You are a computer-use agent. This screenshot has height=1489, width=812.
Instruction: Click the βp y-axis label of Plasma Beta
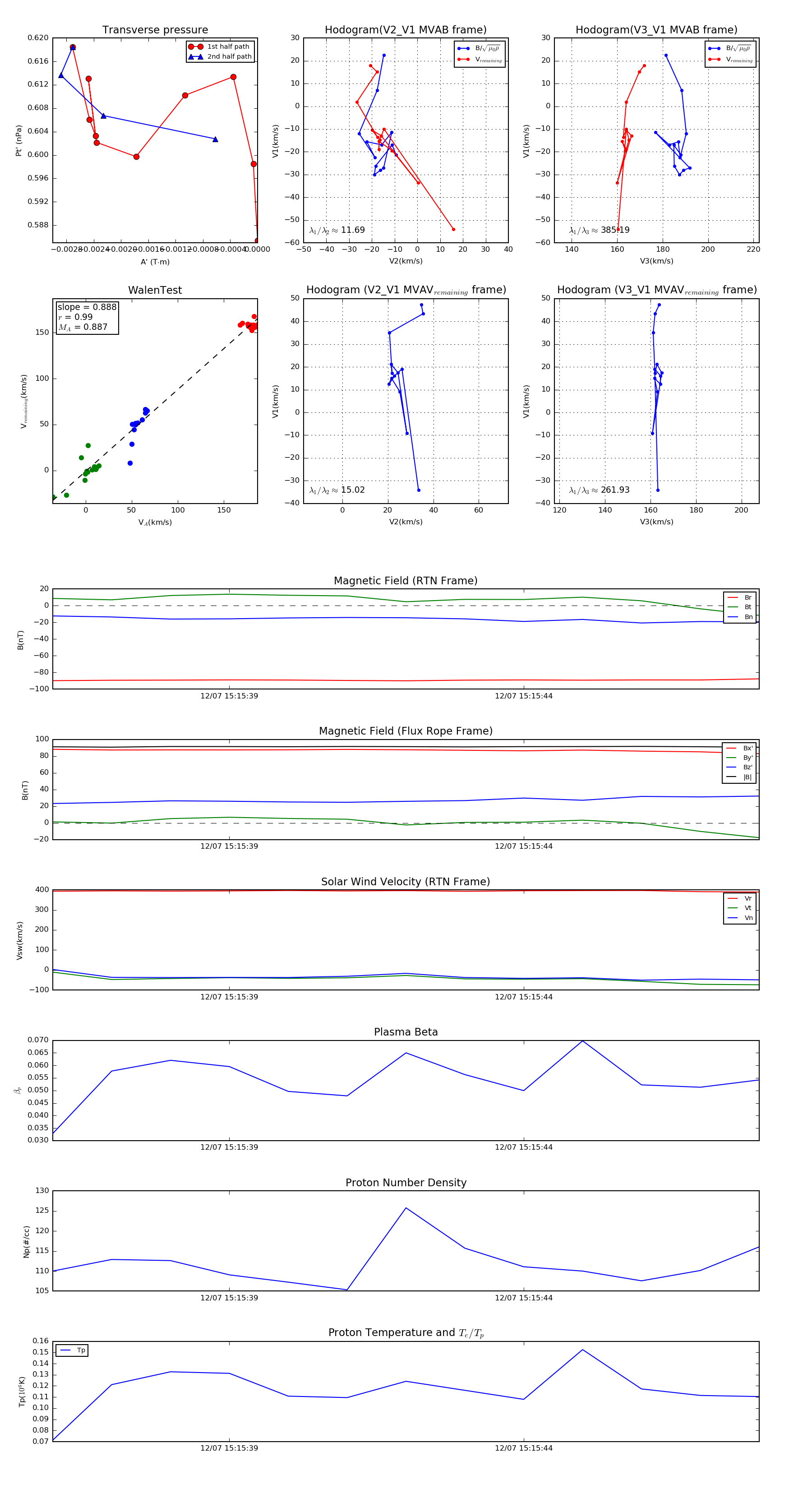pos(17,1090)
